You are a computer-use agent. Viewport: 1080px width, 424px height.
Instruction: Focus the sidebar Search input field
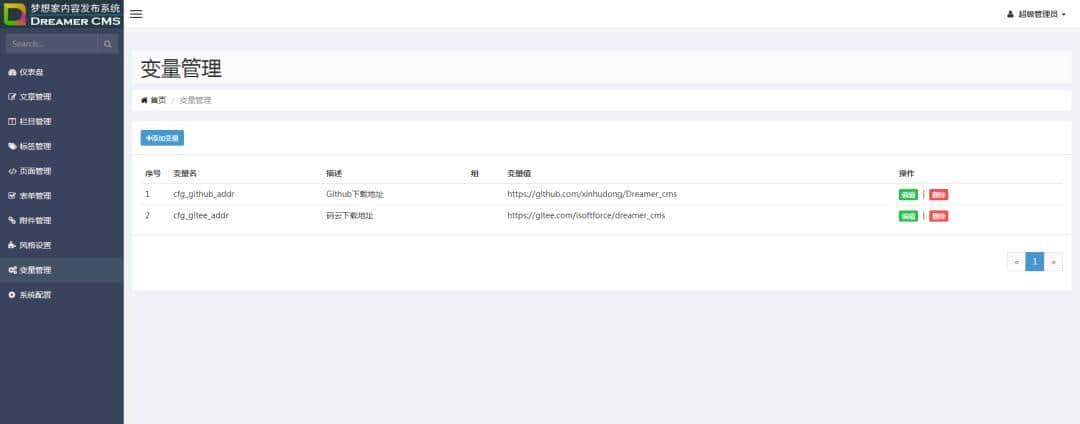[52, 44]
